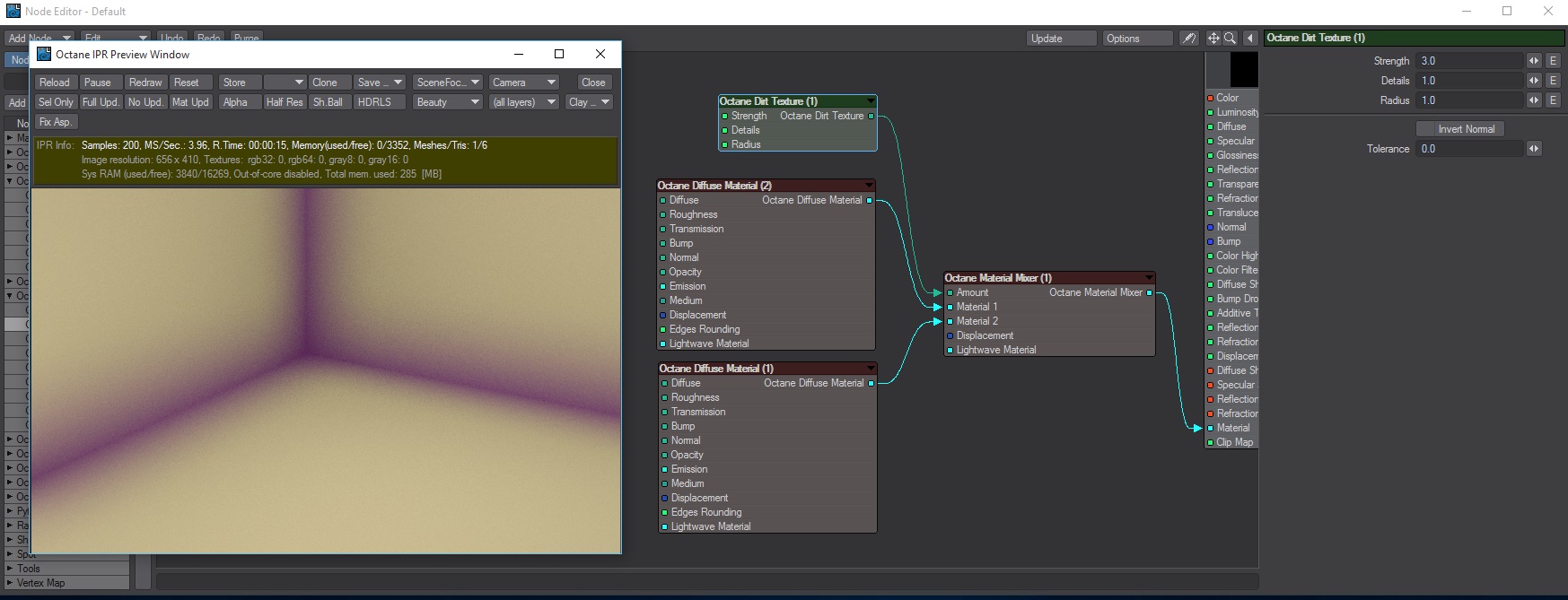This screenshot has width=1568, height=600.
Task: Click the Strength value field
Action: (x=1470, y=61)
